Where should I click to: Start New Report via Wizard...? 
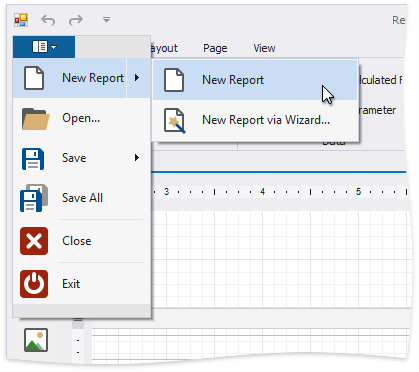click(x=255, y=120)
